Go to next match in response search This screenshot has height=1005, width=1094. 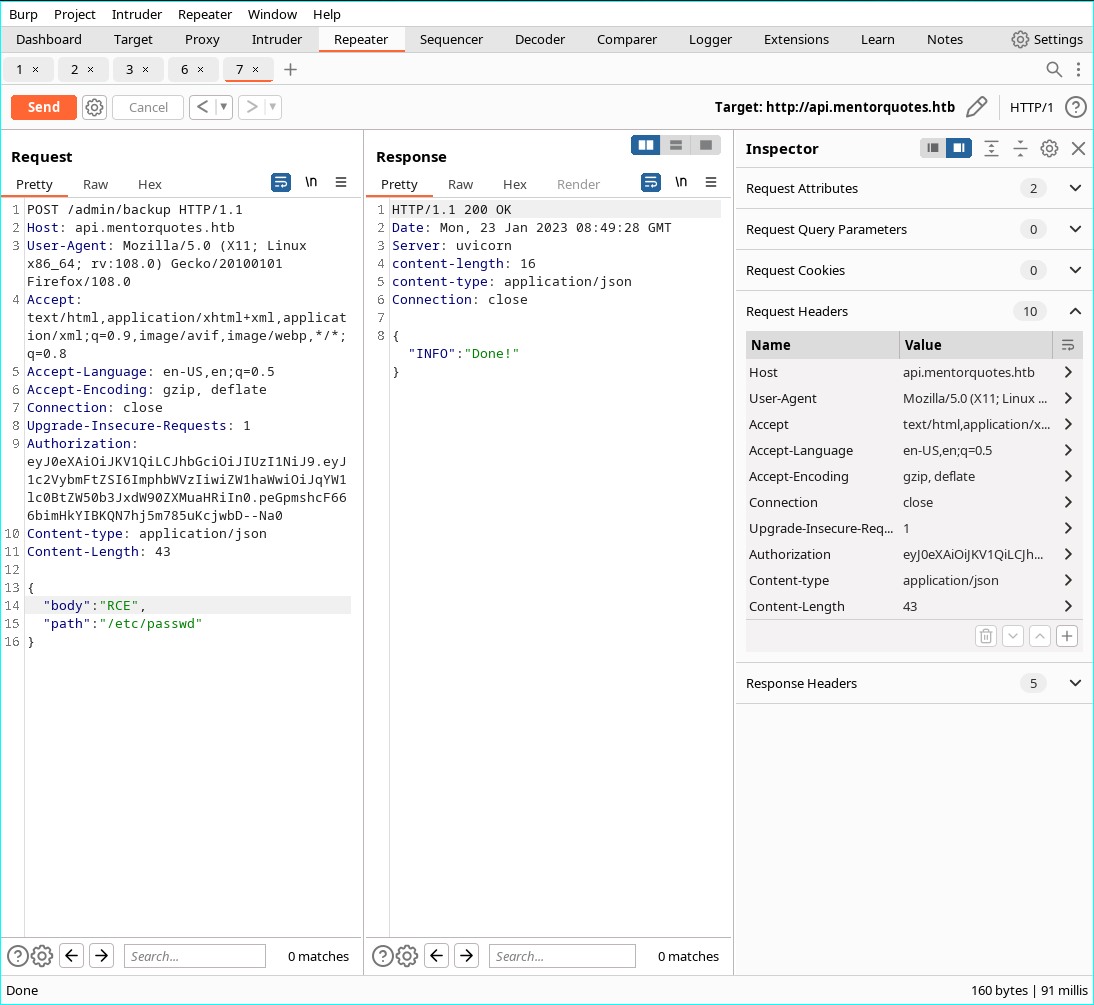tap(467, 955)
